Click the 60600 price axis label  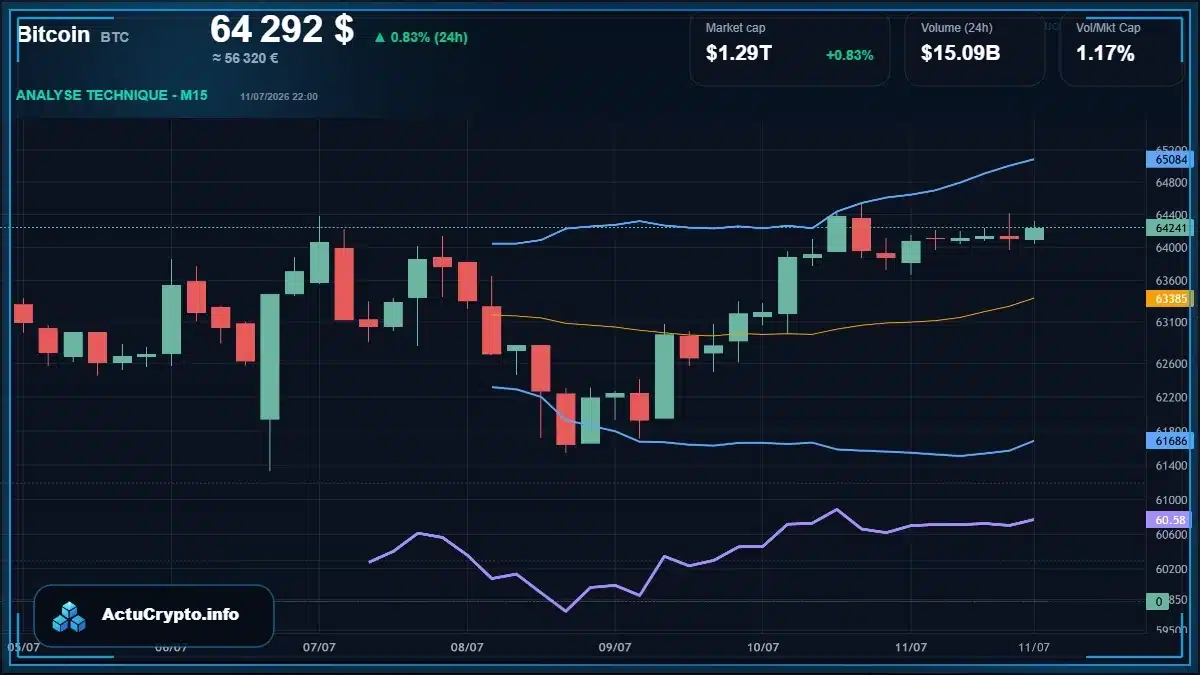click(1170, 535)
